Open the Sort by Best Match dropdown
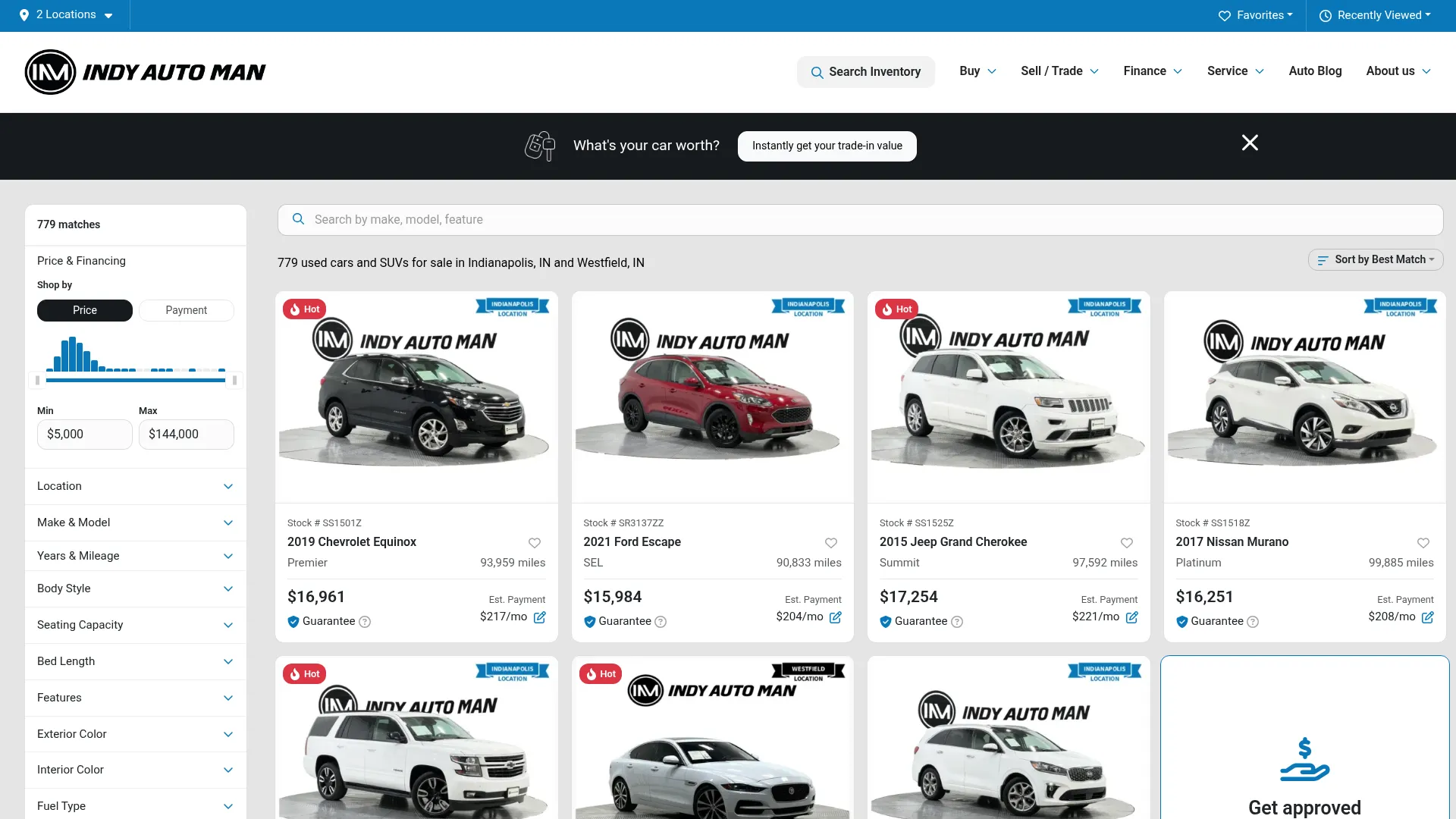Image resolution: width=1456 pixels, height=819 pixels. [1376, 259]
